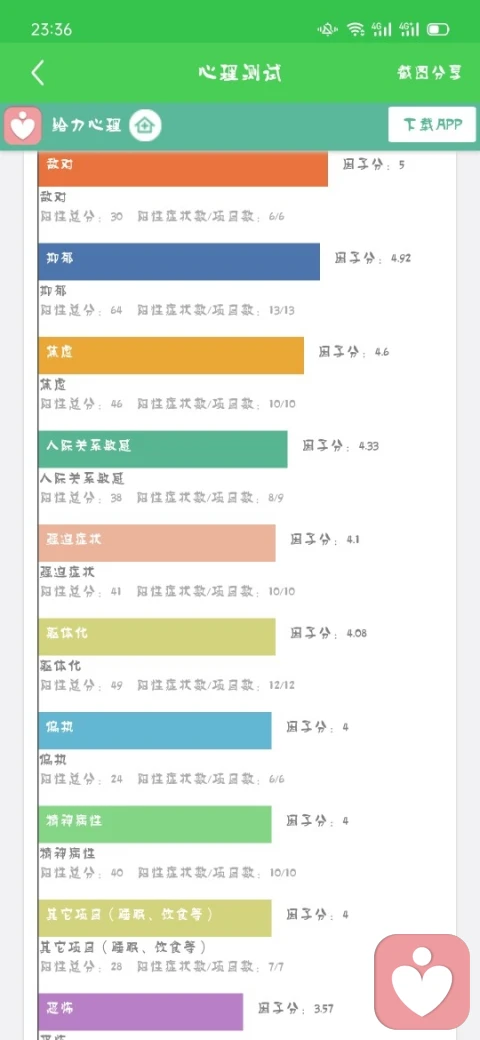
Task: Tap the back arrow in header
Action: click(38, 73)
